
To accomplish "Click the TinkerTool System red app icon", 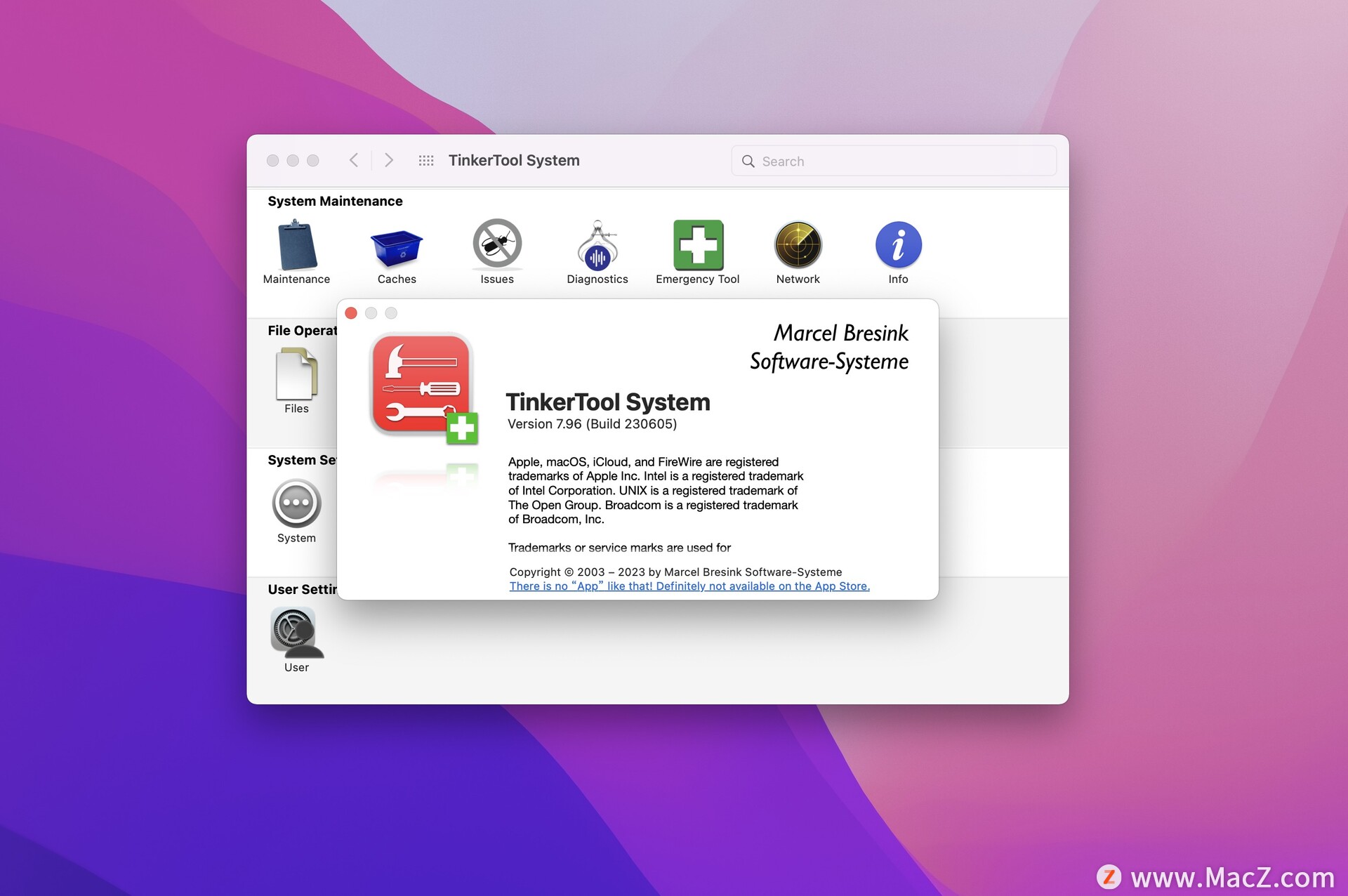I will (424, 388).
